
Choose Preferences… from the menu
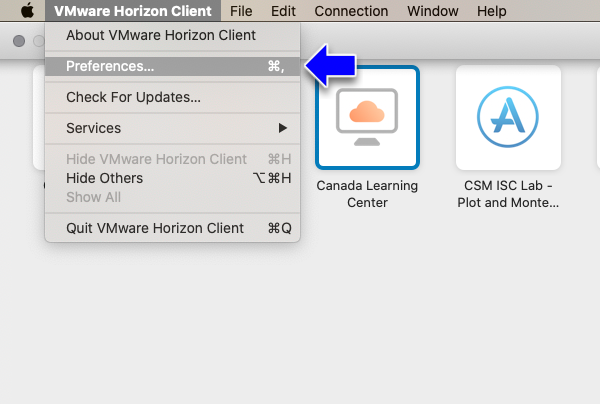(173, 66)
